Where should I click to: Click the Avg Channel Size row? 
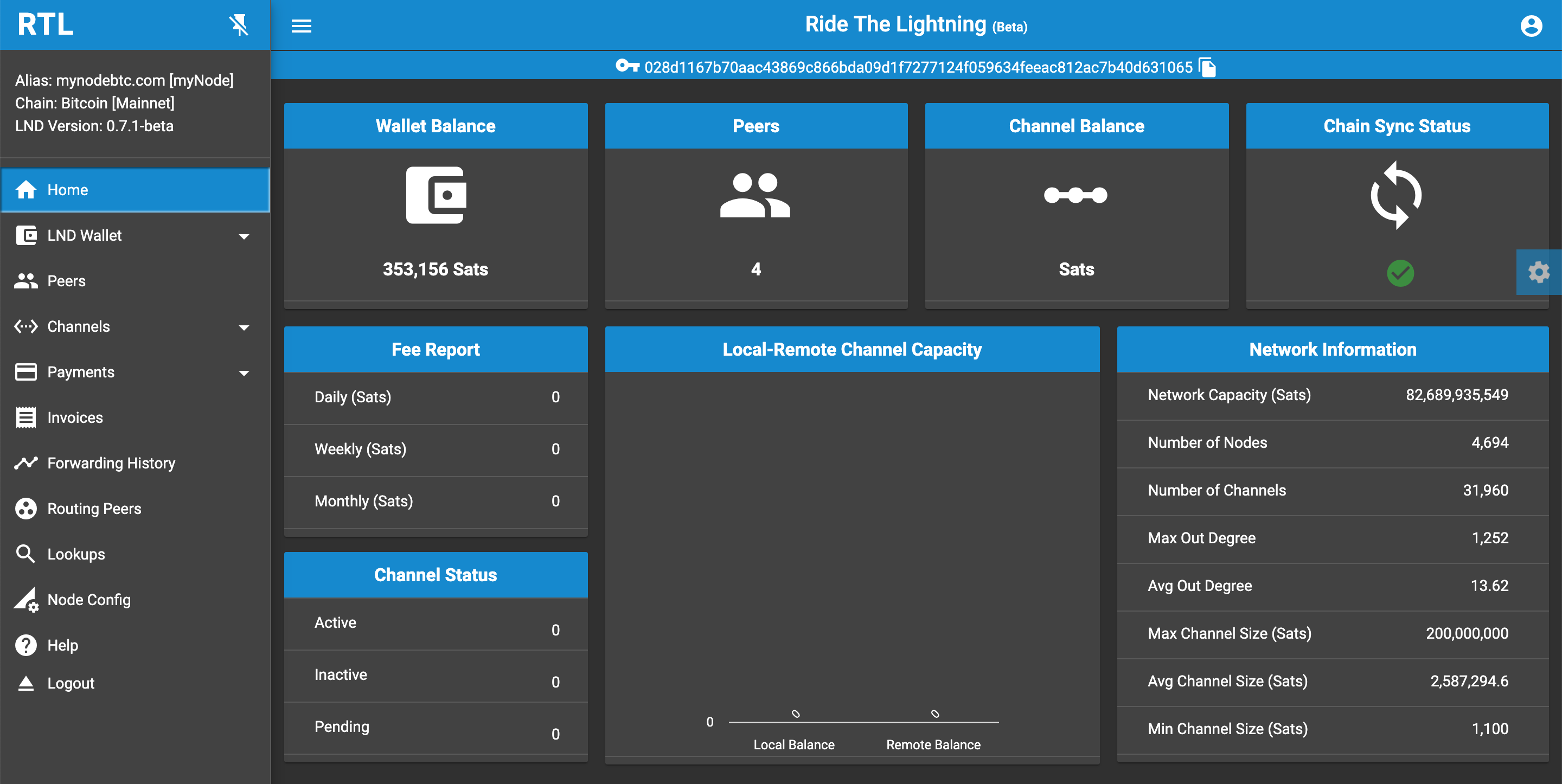click(x=1332, y=682)
